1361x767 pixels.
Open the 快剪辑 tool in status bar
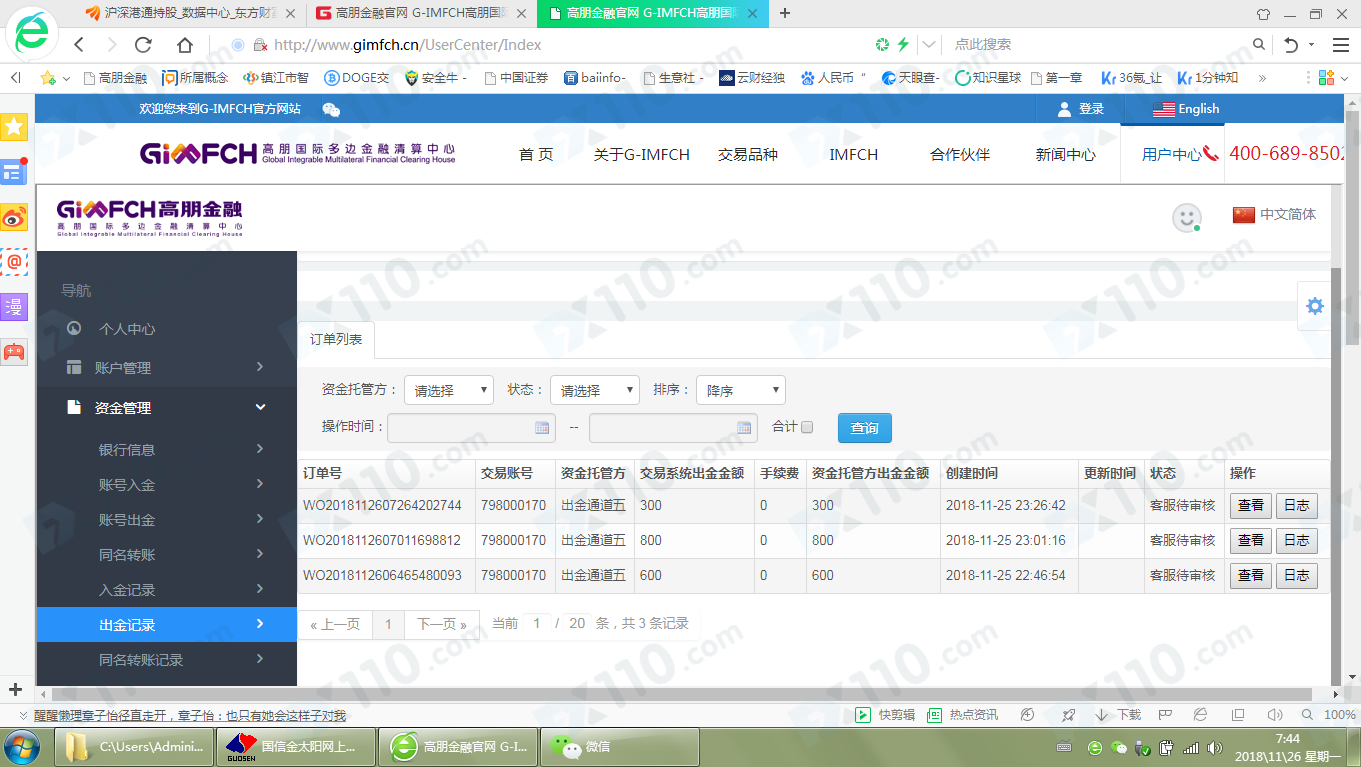[887, 715]
